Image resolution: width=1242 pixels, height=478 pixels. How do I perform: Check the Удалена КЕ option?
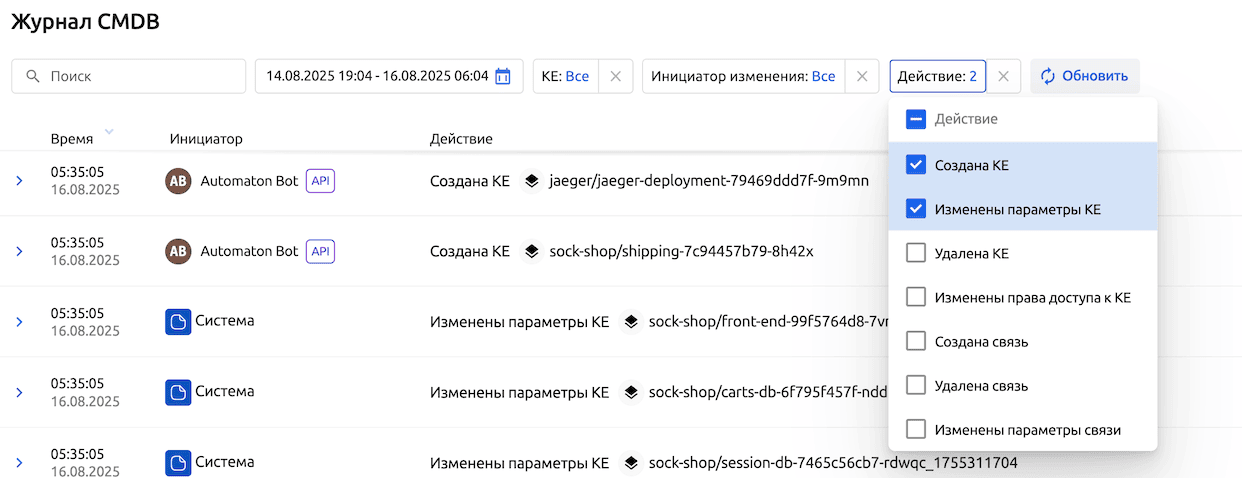[x=915, y=253]
